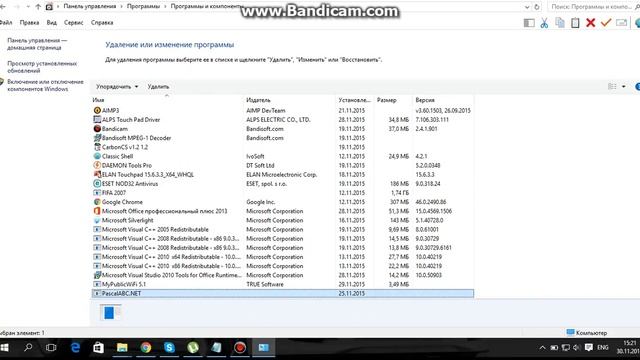
Task: Select the PascalABC.NET row
Action: (x=282, y=293)
